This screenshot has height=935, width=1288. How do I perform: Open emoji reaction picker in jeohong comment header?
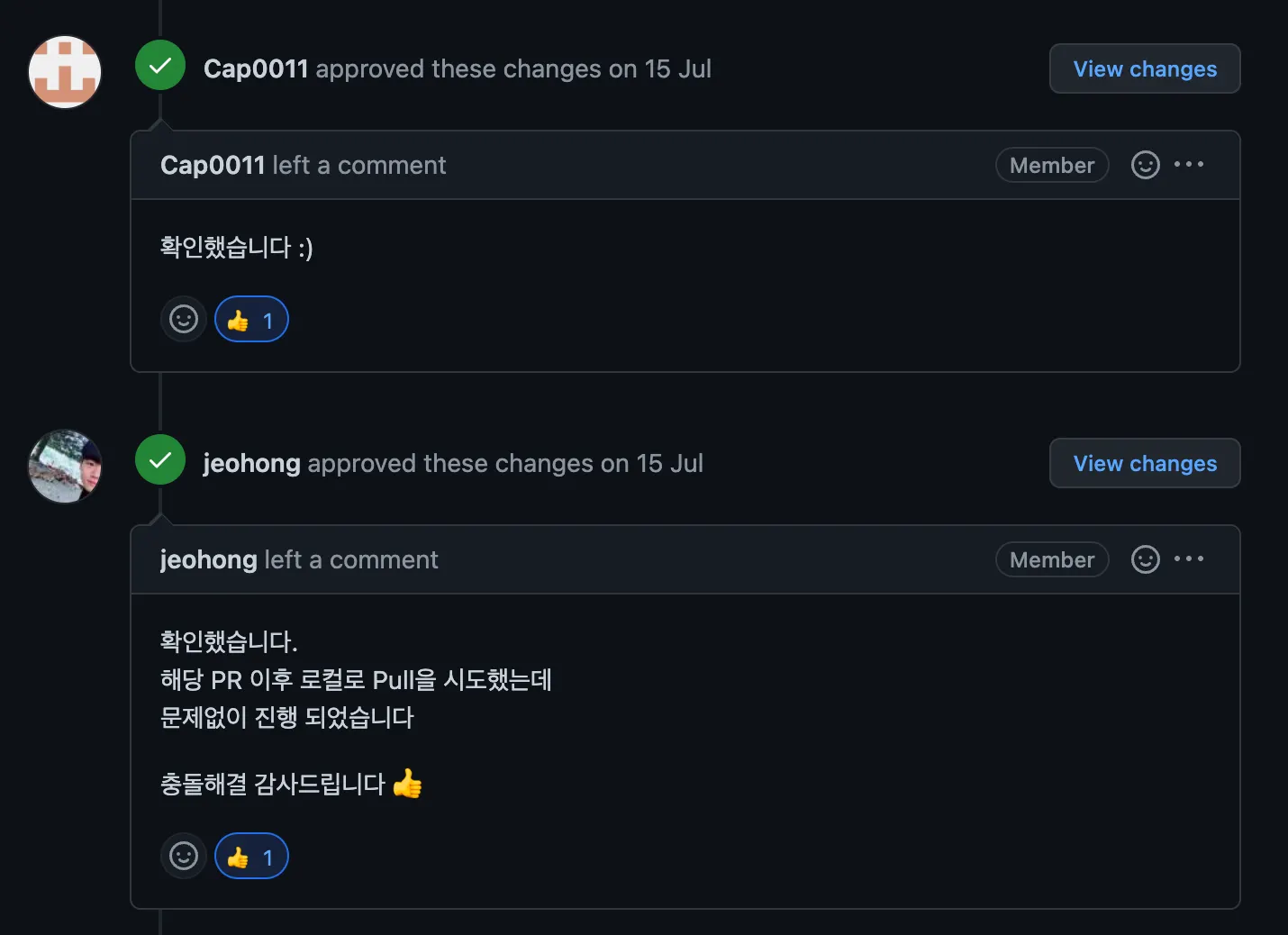(x=1145, y=559)
